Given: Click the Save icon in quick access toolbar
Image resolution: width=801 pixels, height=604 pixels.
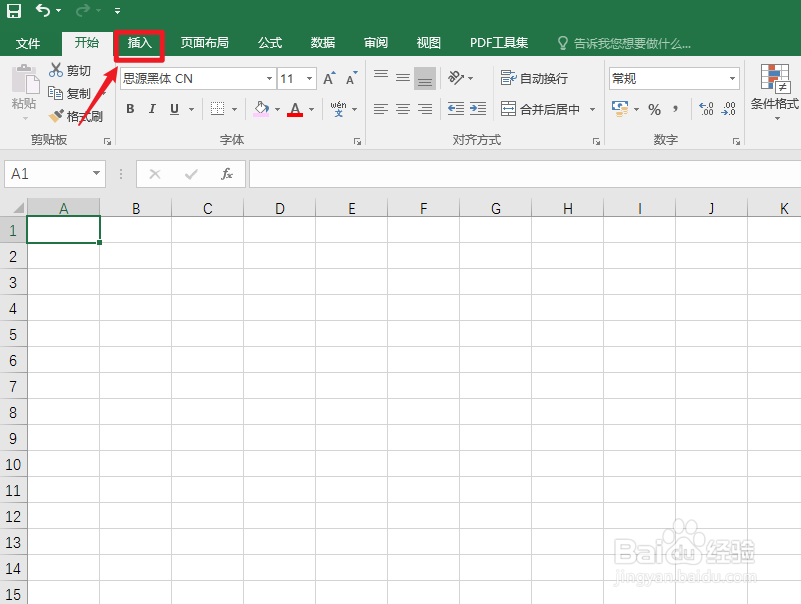Looking at the screenshot, I should 13,10.
